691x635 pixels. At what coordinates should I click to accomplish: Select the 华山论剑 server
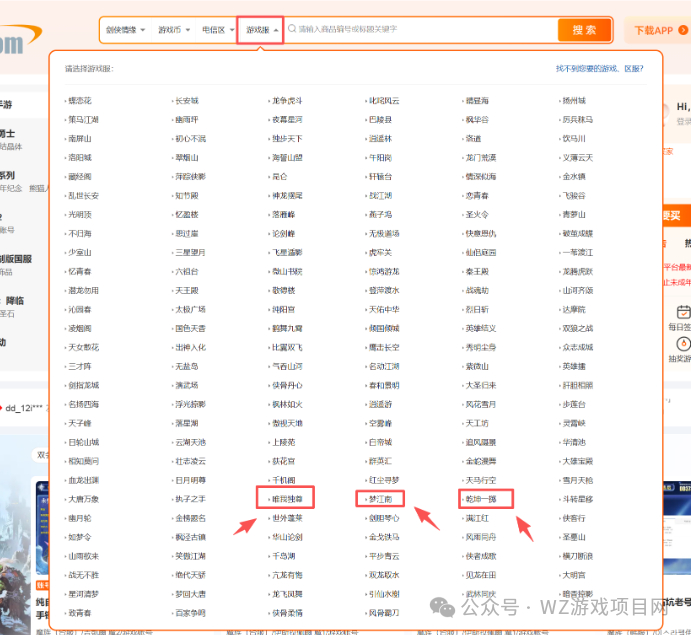(287, 537)
